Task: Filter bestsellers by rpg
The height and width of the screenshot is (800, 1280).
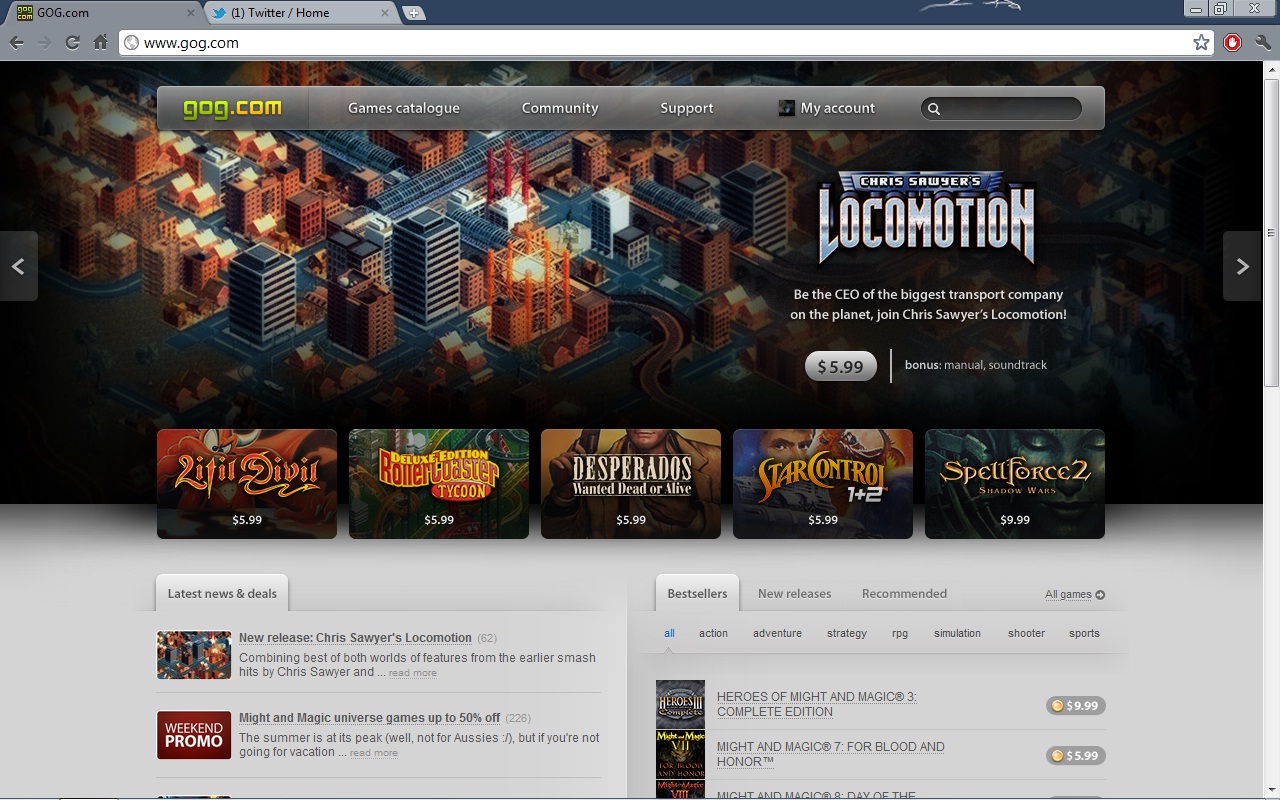Action: (900, 633)
